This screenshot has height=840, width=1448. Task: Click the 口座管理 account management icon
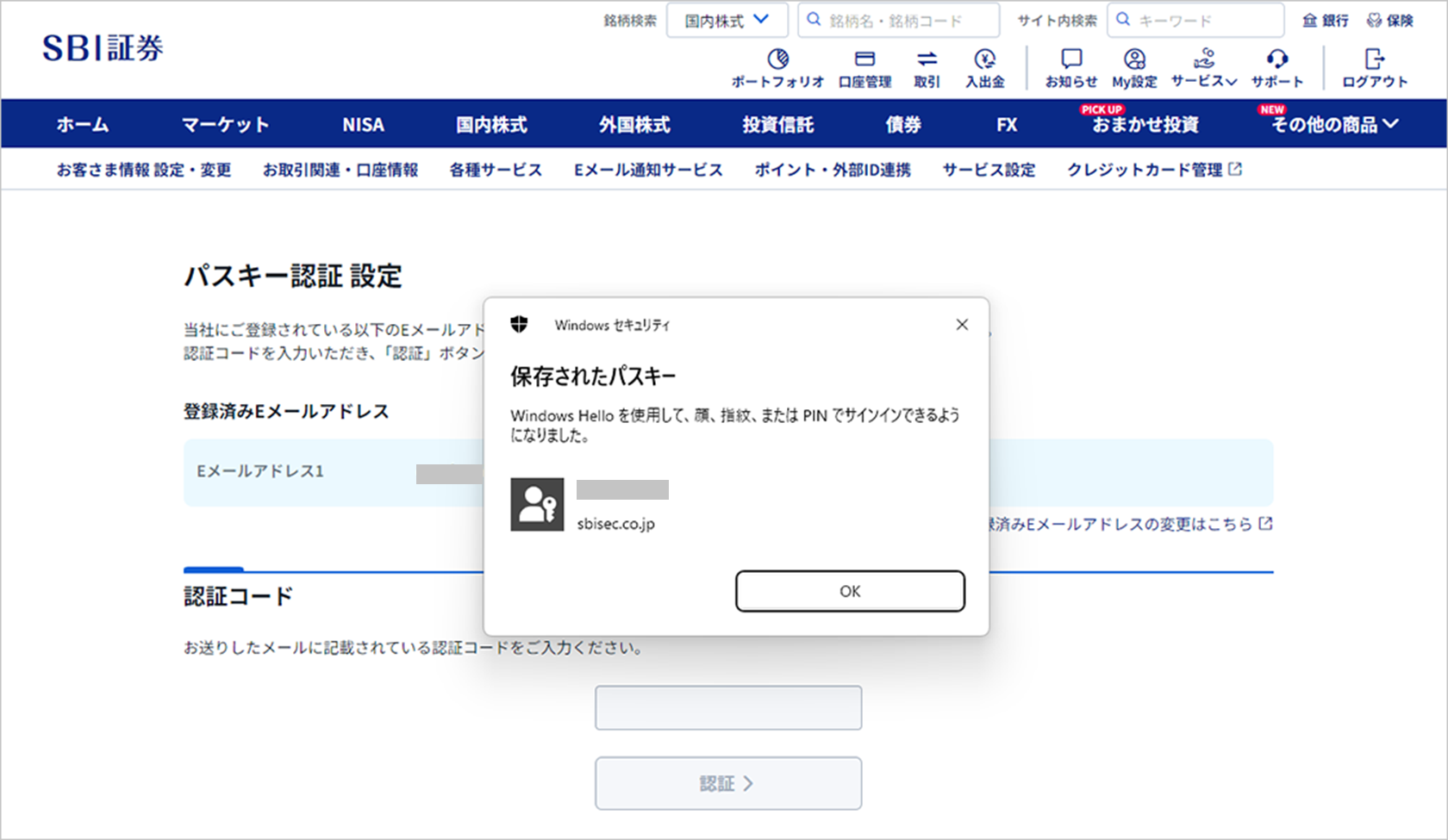pyautogui.click(x=864, y=68)
